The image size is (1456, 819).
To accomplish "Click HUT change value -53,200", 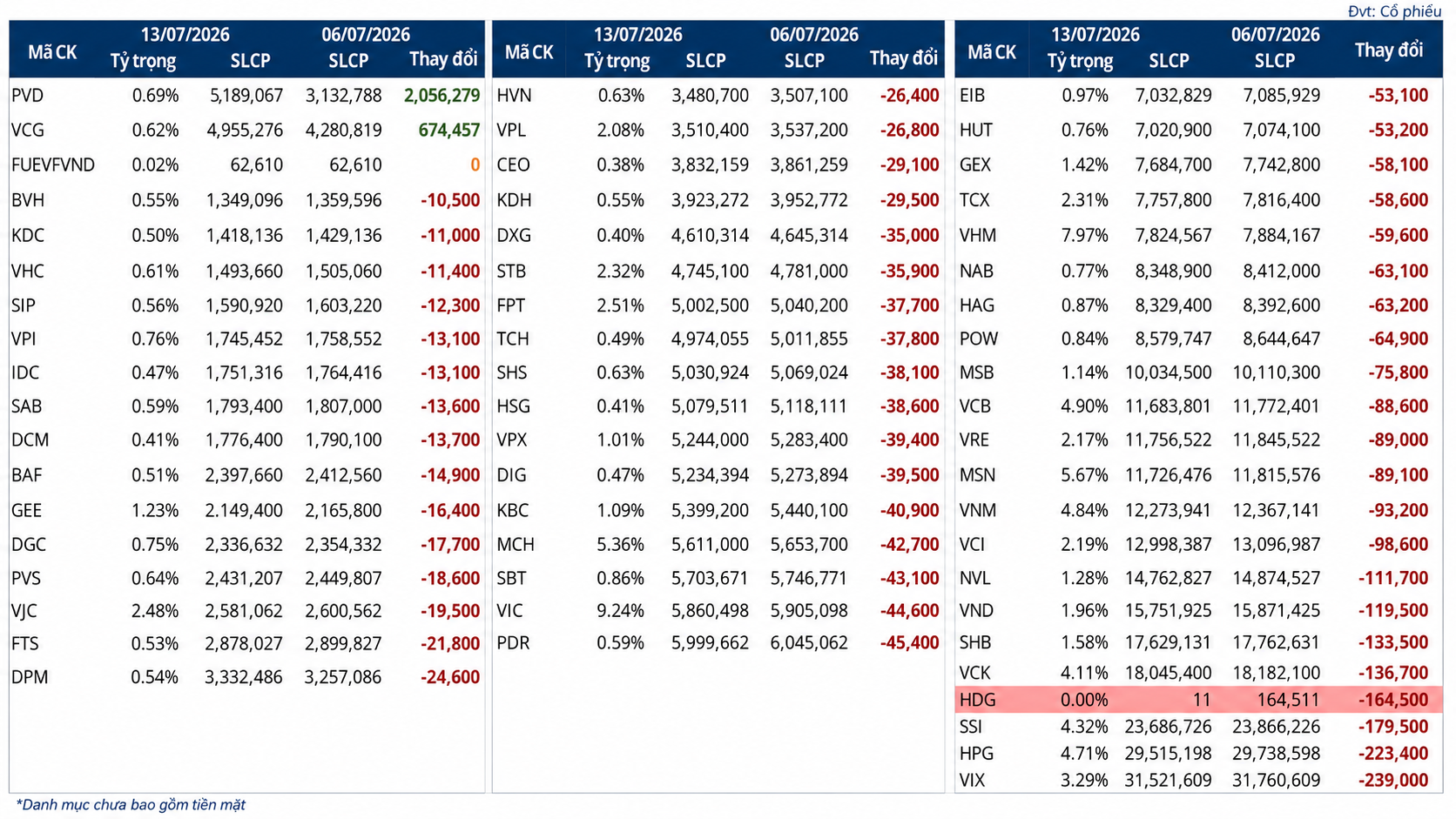I will (1398, 131).
